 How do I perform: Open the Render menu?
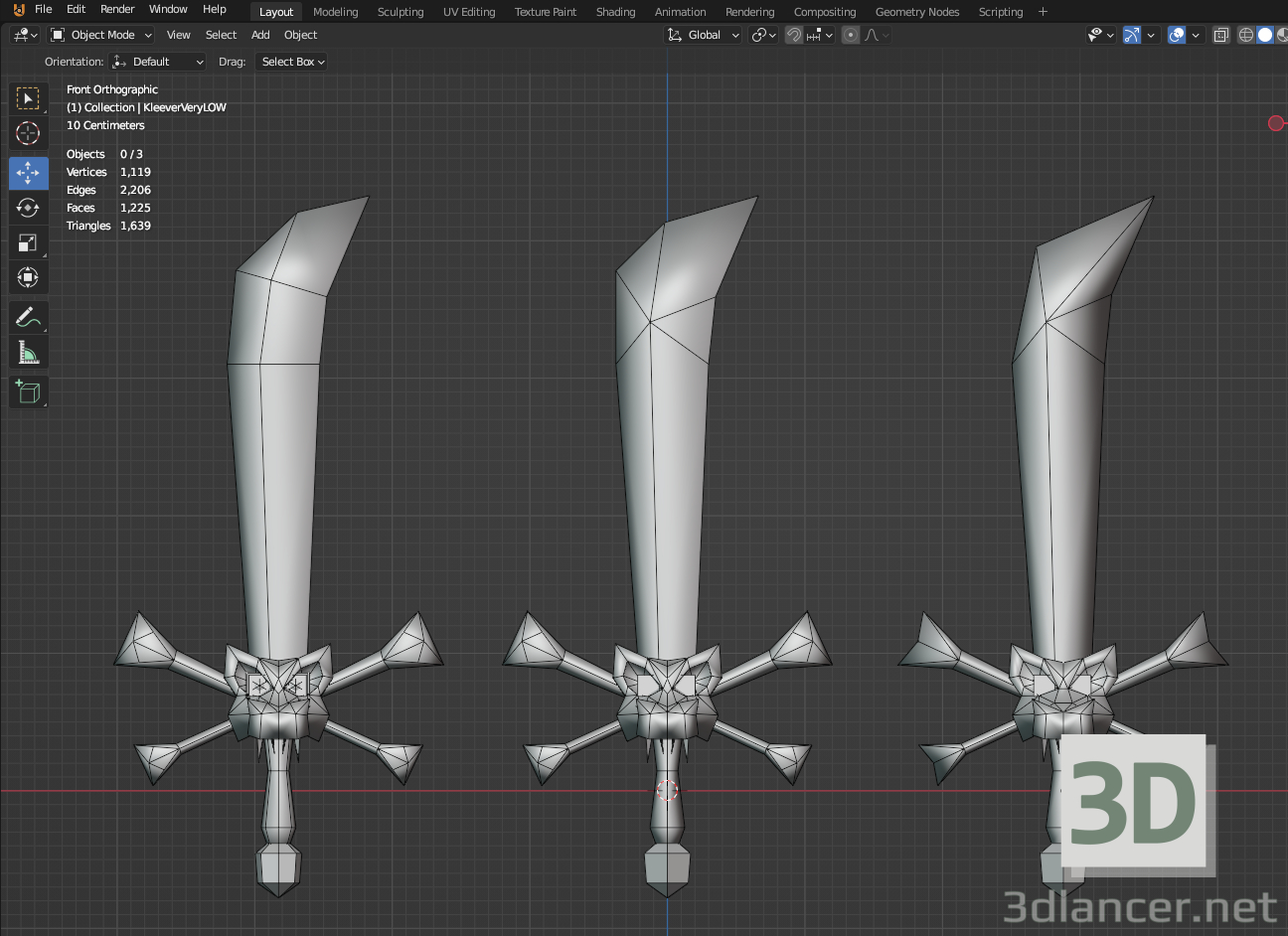tap(117, 9)
